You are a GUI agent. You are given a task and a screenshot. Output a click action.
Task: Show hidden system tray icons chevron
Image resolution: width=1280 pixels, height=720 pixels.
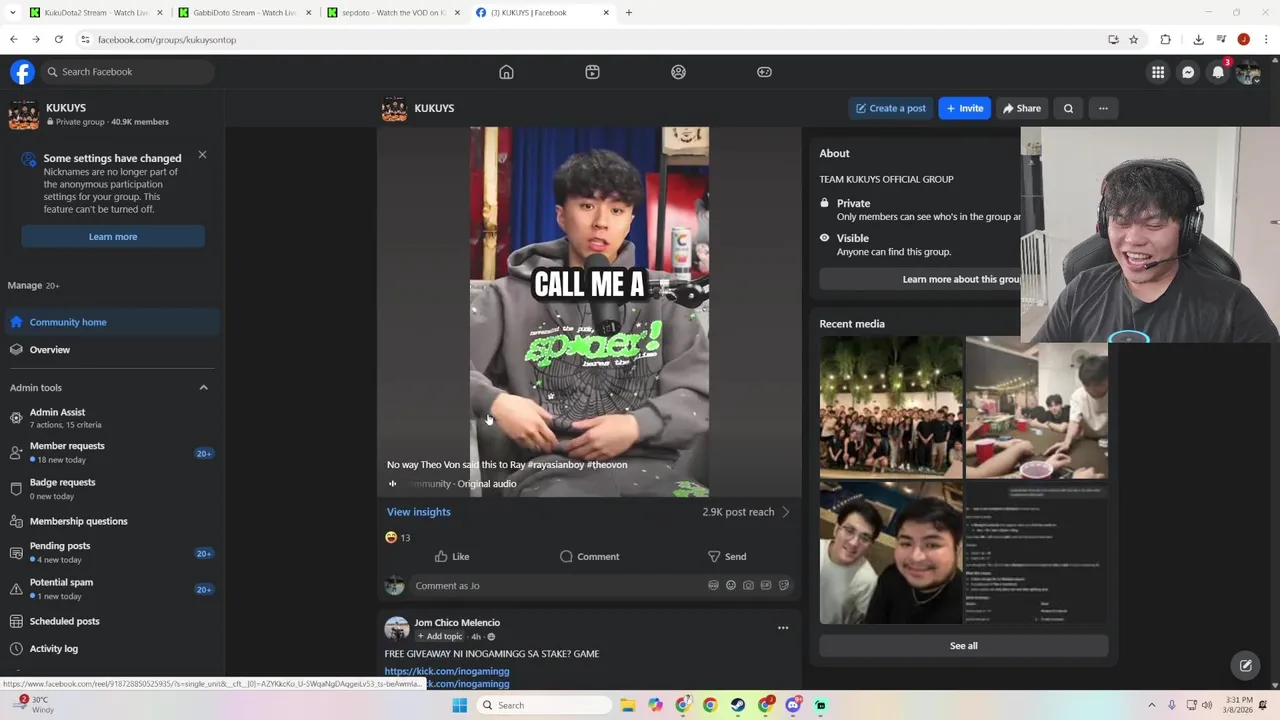click(x=1151, y=705)
